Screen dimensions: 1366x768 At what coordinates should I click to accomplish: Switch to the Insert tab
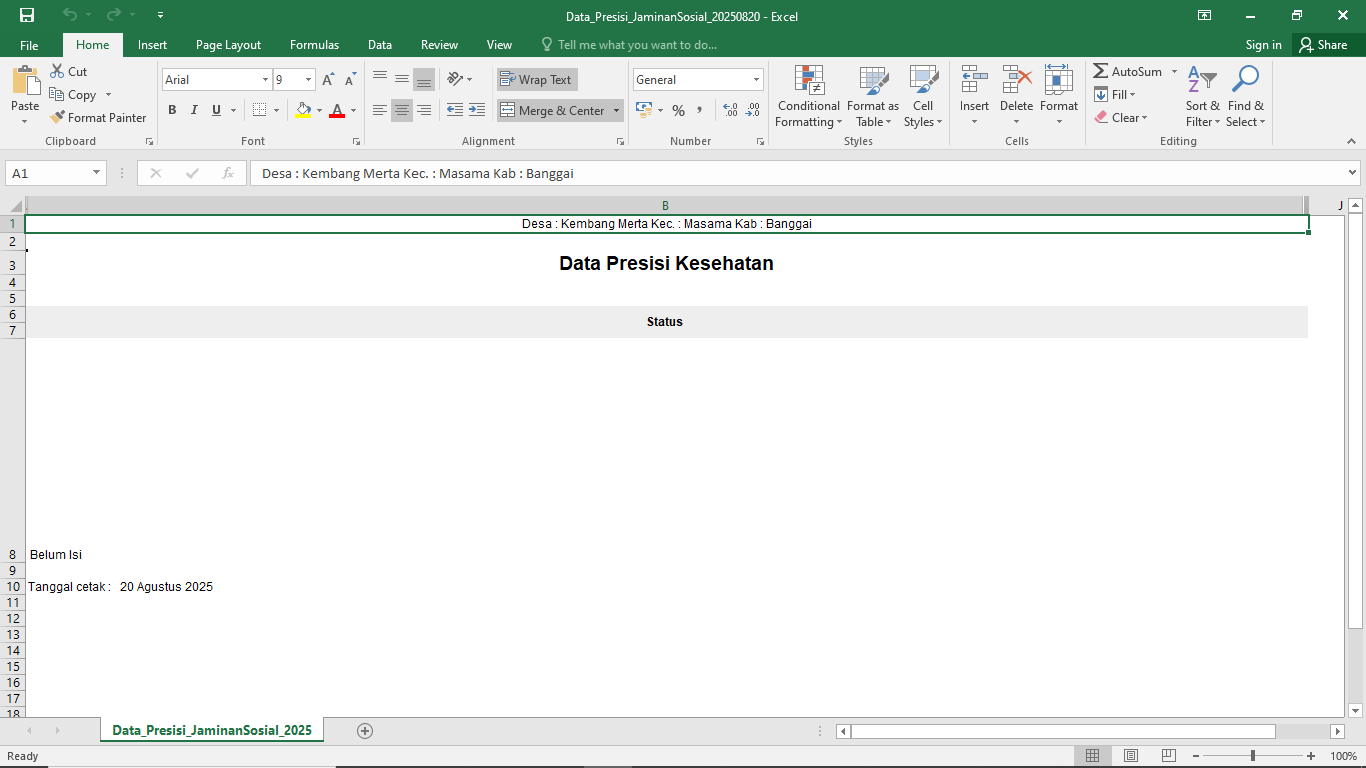pos(152,45)
